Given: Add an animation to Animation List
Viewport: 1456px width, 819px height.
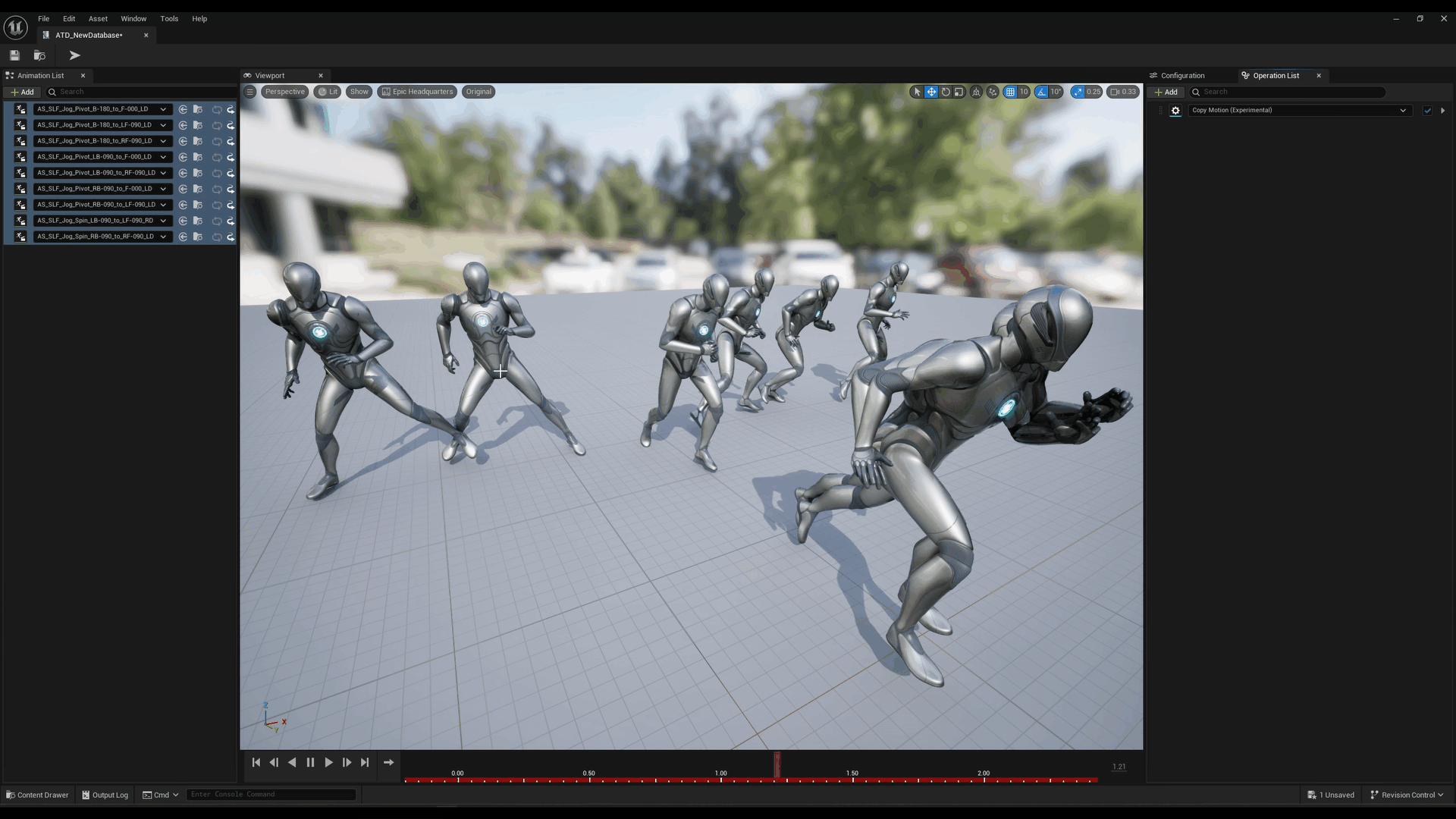Looking at the screenshot, I should click(22, 93).
